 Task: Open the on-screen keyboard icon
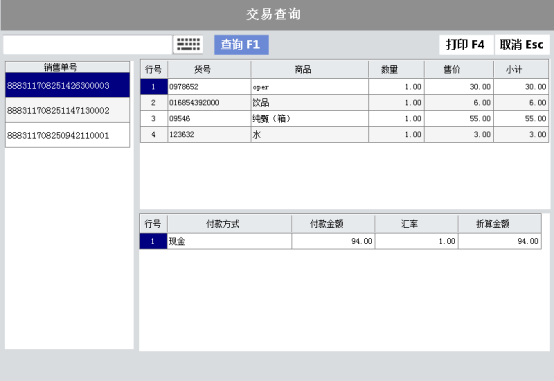coord(188,45)
